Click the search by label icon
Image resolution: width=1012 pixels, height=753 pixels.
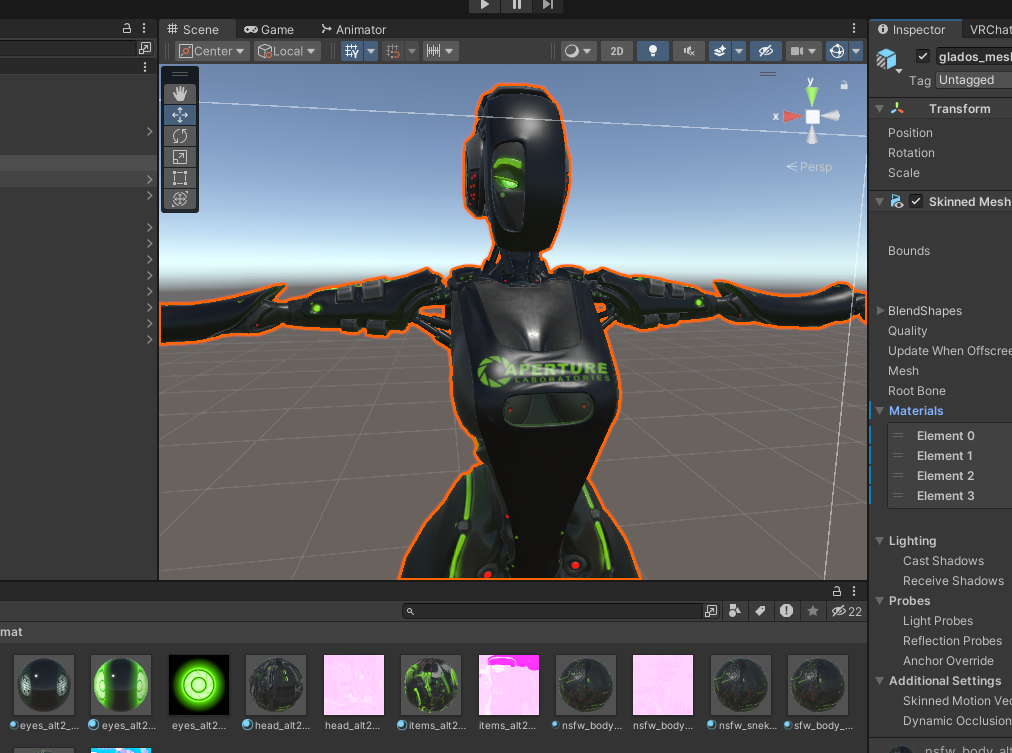[760, 611]
